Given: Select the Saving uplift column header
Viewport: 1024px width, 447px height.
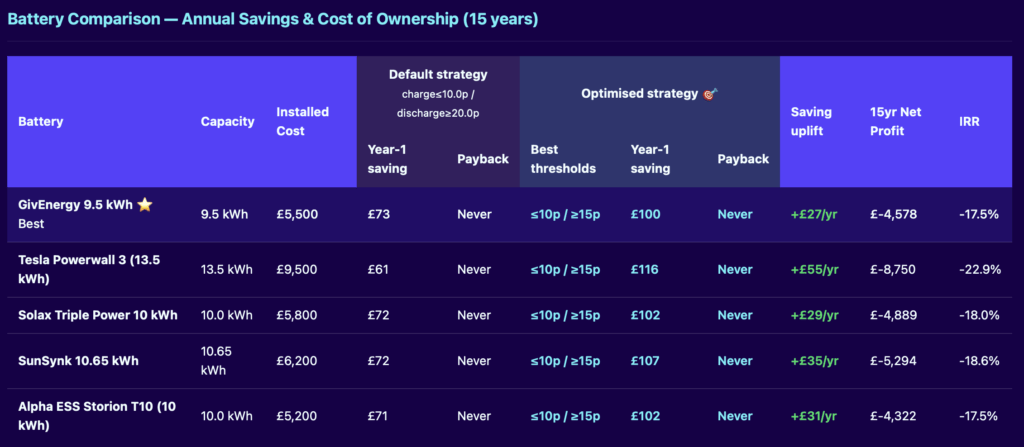Looking at the screenshot, I should (811, 121).
